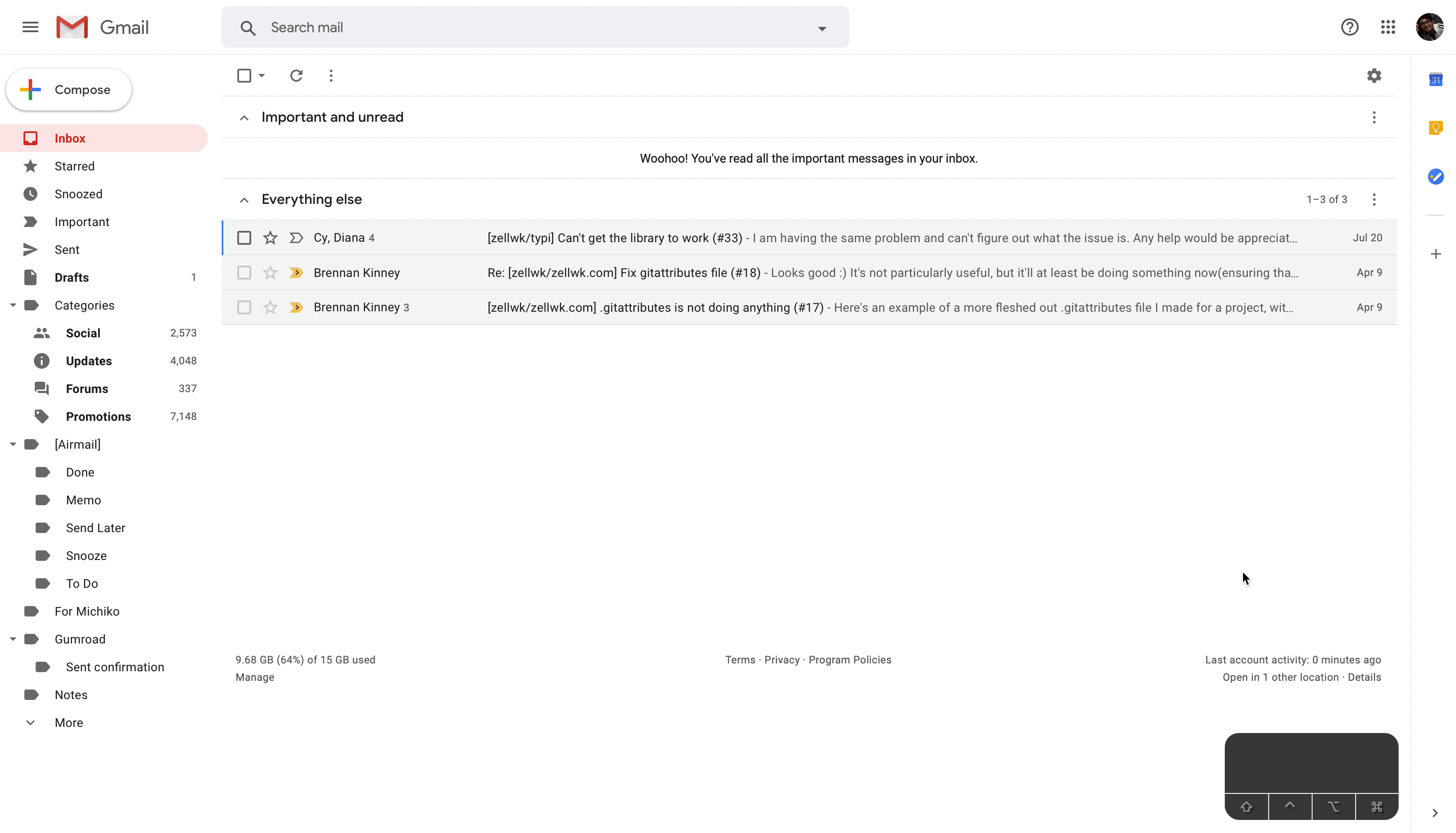Click the search mail input field

click(536, 27)
